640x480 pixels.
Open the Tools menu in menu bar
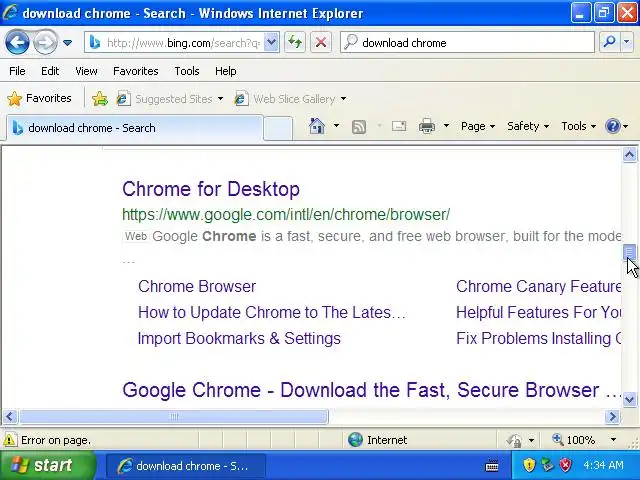pos(187,71)
